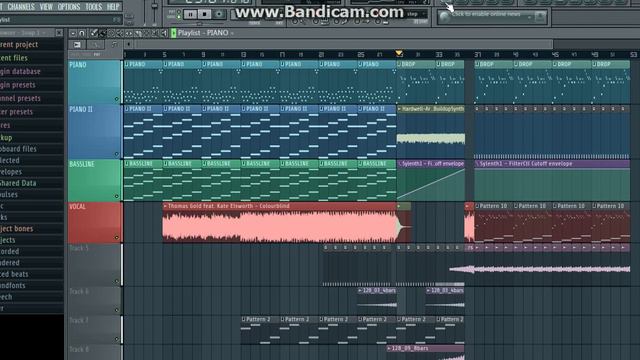Expand the recent files browser folder
Viewport: 640px width, 360px height.
(14, 58)
